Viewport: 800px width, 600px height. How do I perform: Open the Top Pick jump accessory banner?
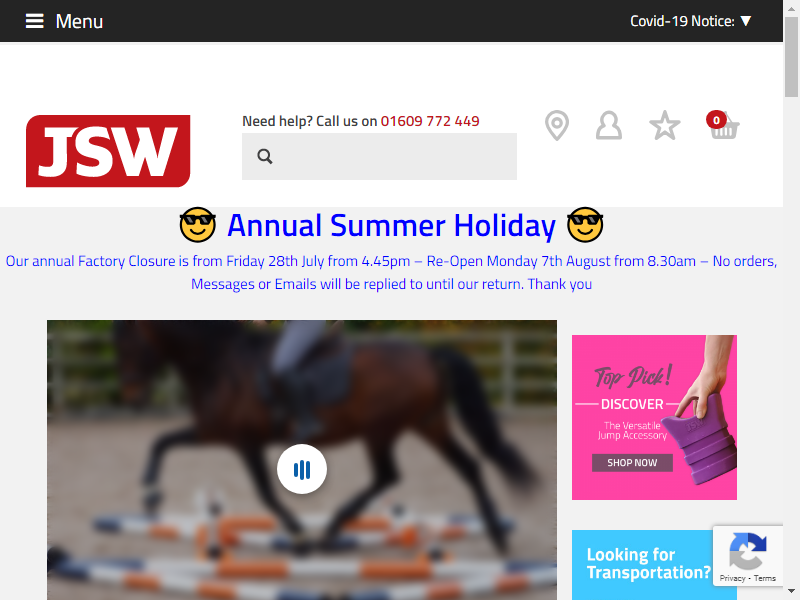pos(654,417)
